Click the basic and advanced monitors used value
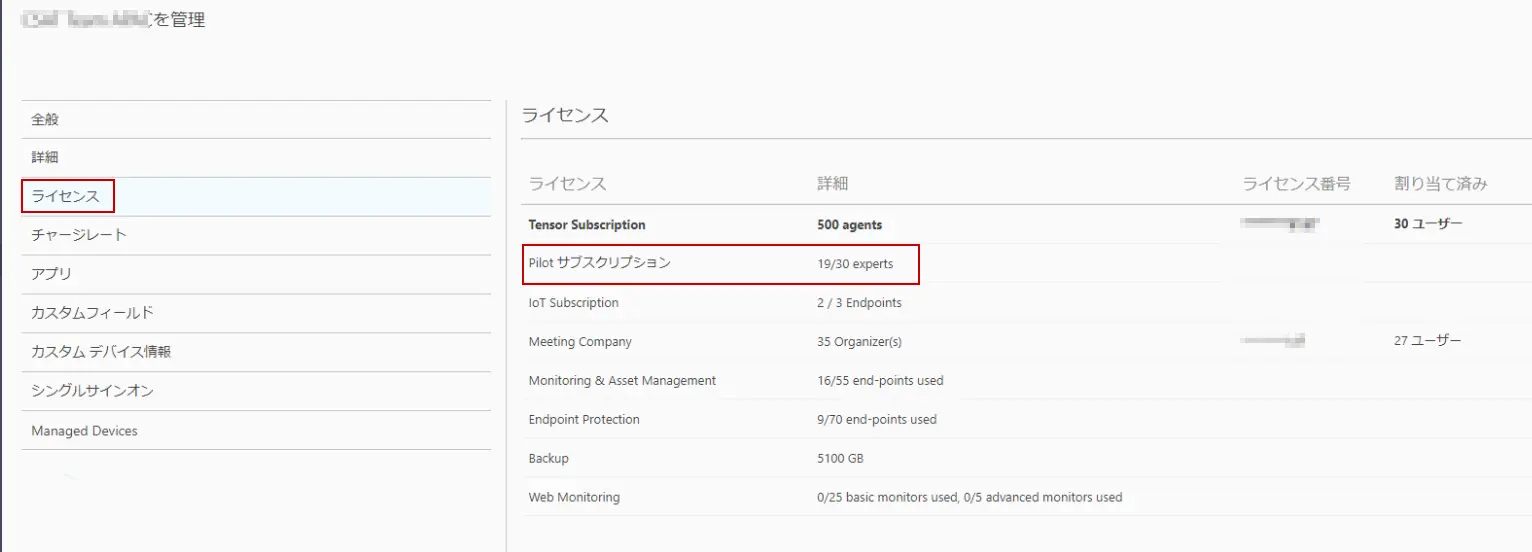This screenshot has height=552, width=1532. click(x=969, y=497)
